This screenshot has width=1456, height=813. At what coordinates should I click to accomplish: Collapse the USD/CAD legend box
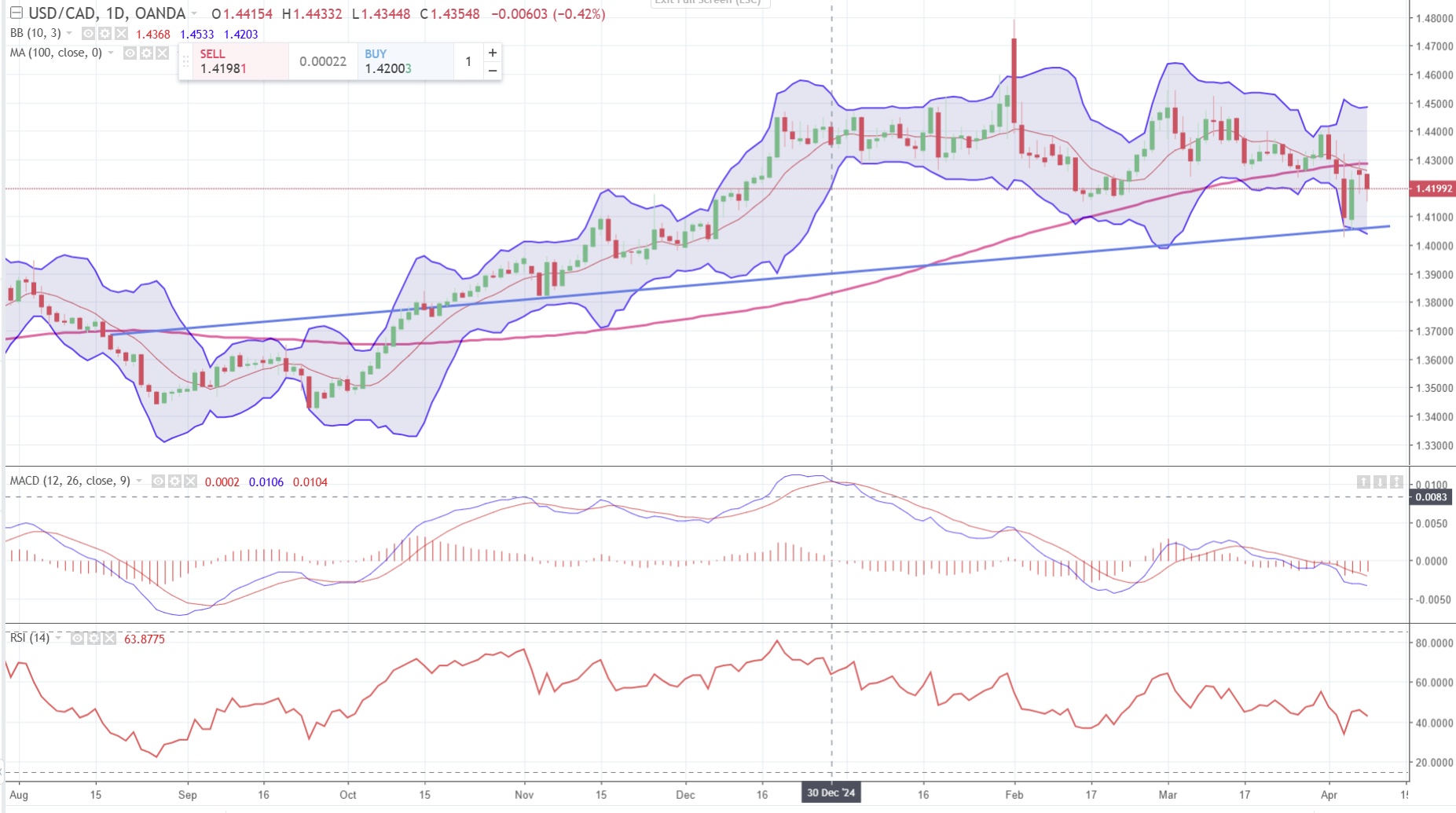[x=16, y=13]
